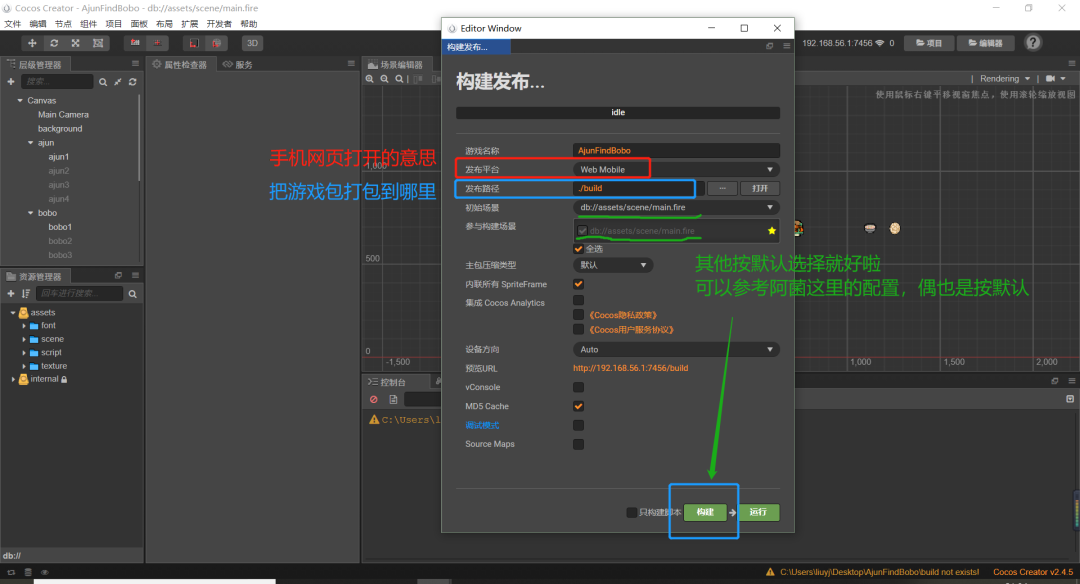Open the Rendering dropdown in scene editor

click(x=1005, y=79)
